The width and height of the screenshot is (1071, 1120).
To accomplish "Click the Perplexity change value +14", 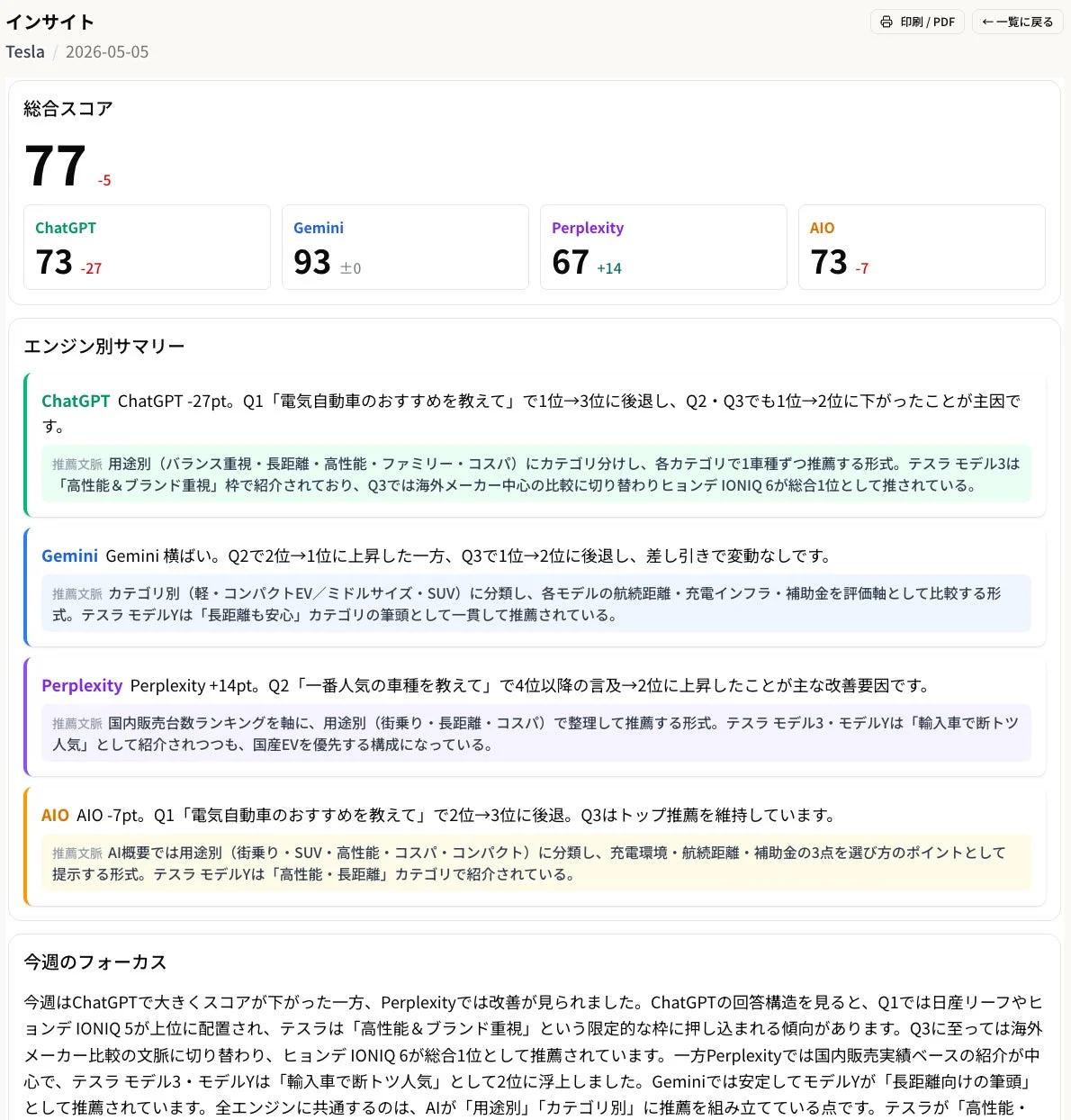I will tap(609, 268).
